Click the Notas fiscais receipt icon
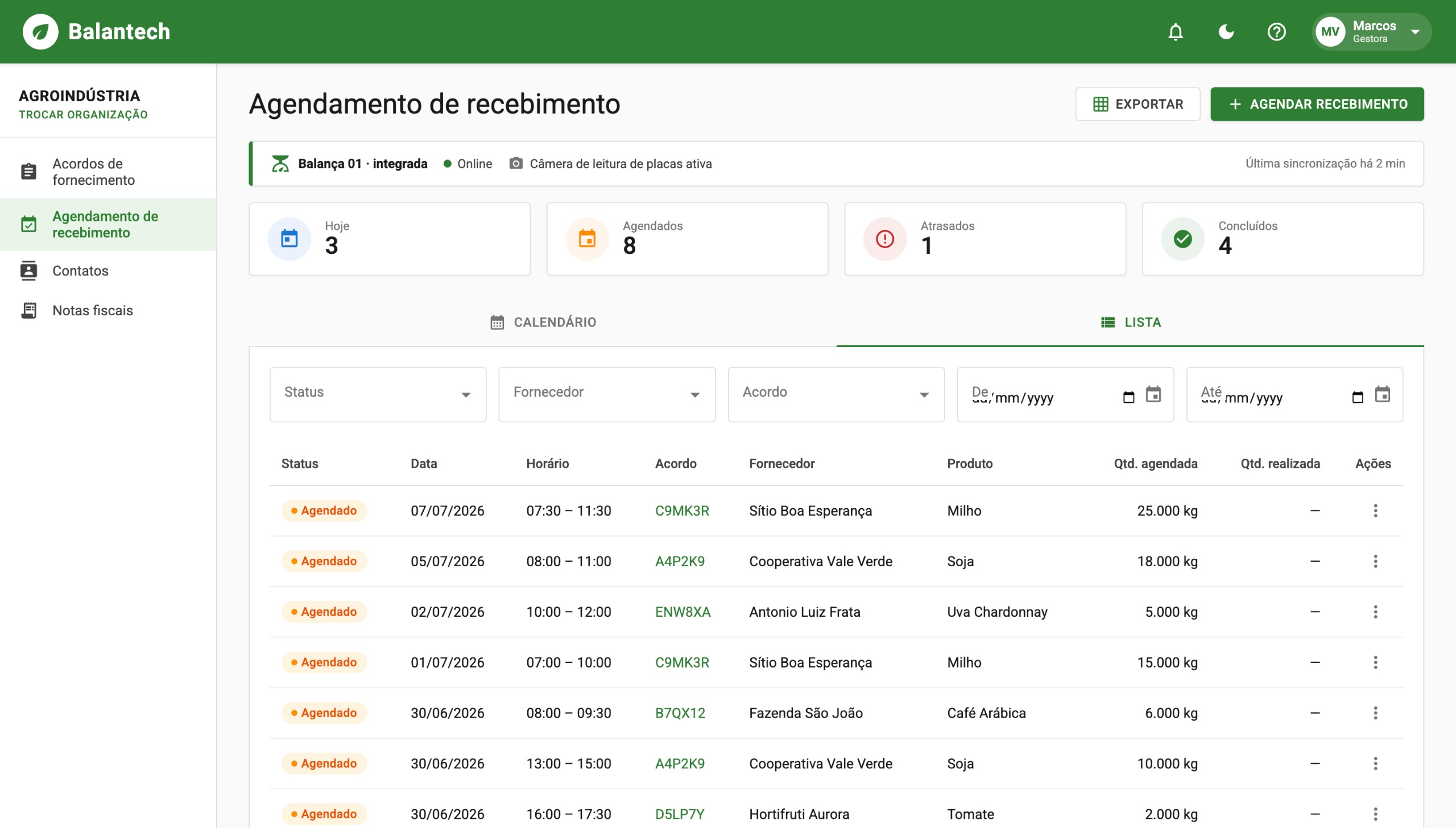This screenshot has height=828, width=1456. coord(28,310)
